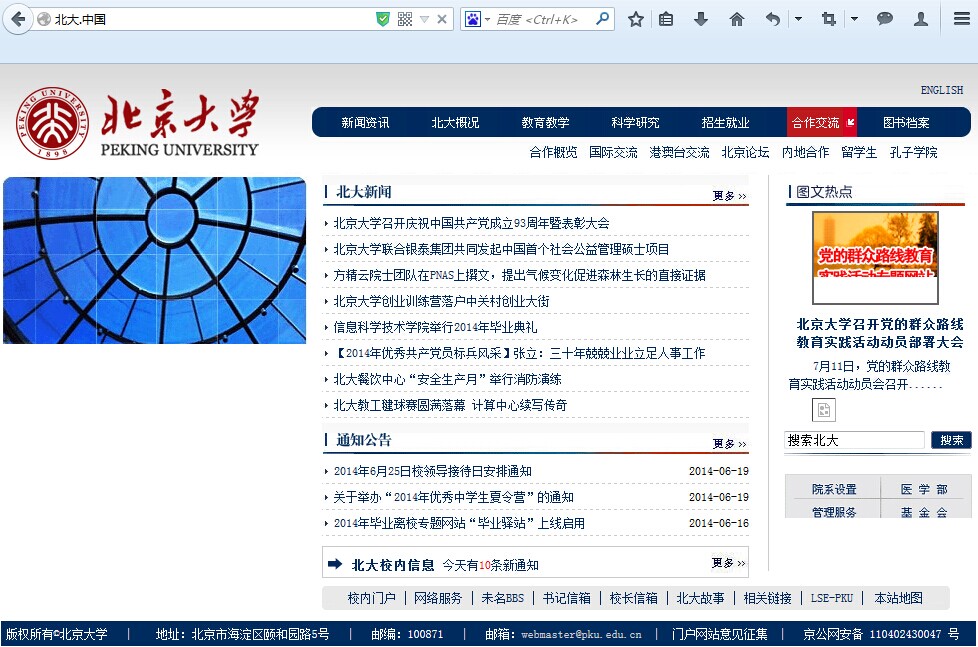978x647 pixels.
Task: Click the 搜索 search button
Action: pyautogui.click(x=951, y=440)
